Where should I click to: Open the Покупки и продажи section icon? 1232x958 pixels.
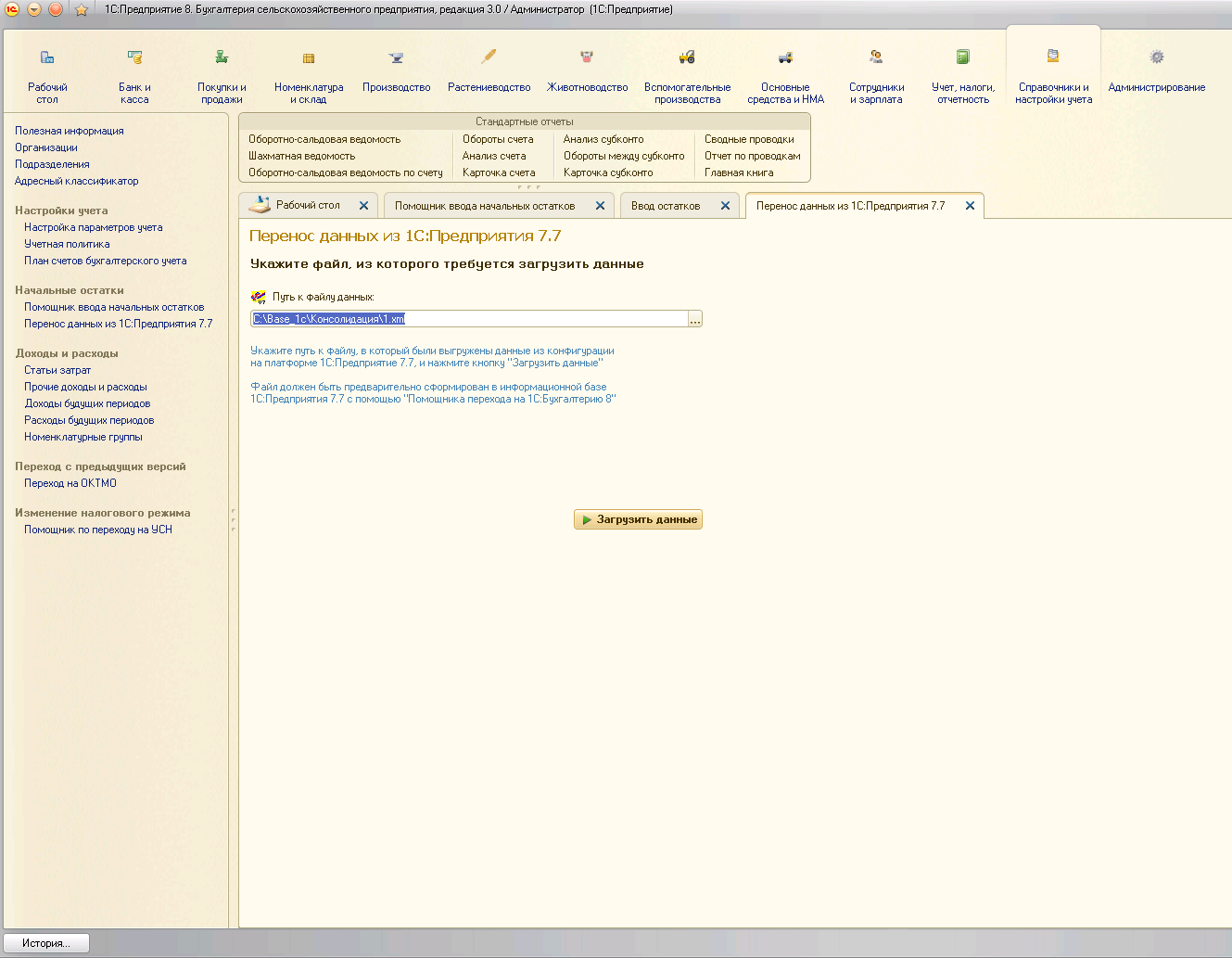(222, 57)
